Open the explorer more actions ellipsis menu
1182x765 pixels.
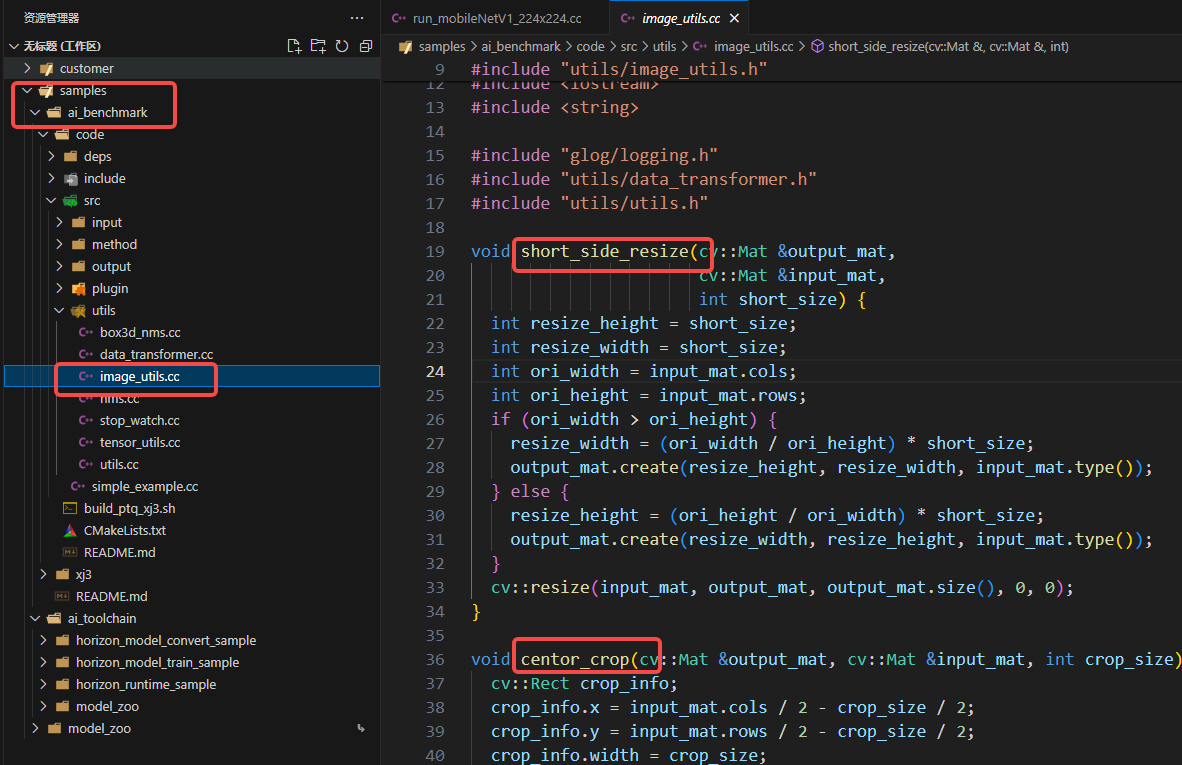(x=357, y=18)
